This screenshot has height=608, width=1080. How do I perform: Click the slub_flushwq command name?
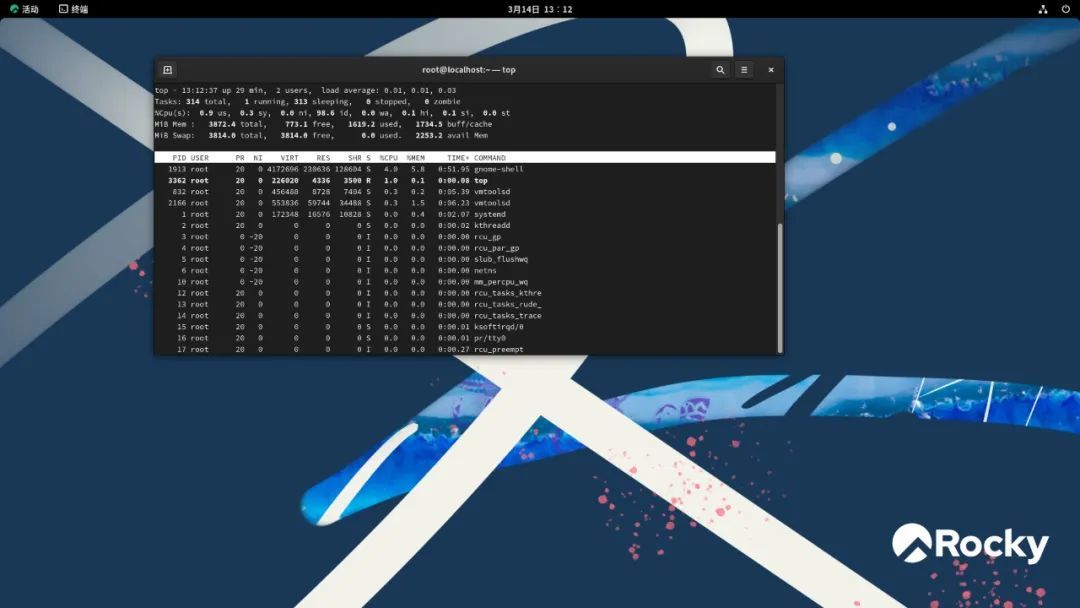pos(501,259)
